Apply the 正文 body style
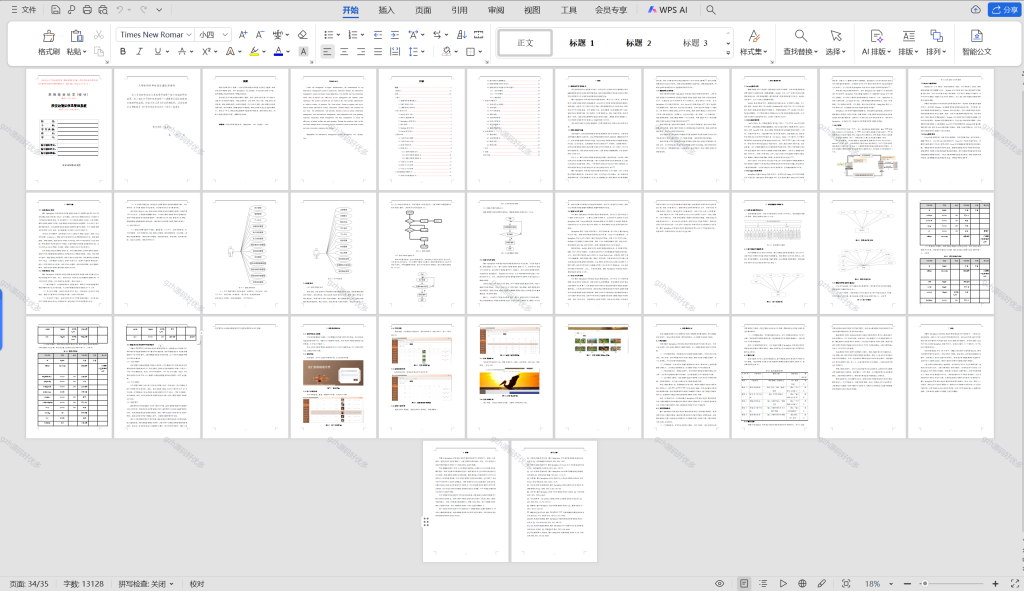1024x591 pixels. (x=525, y=42)
